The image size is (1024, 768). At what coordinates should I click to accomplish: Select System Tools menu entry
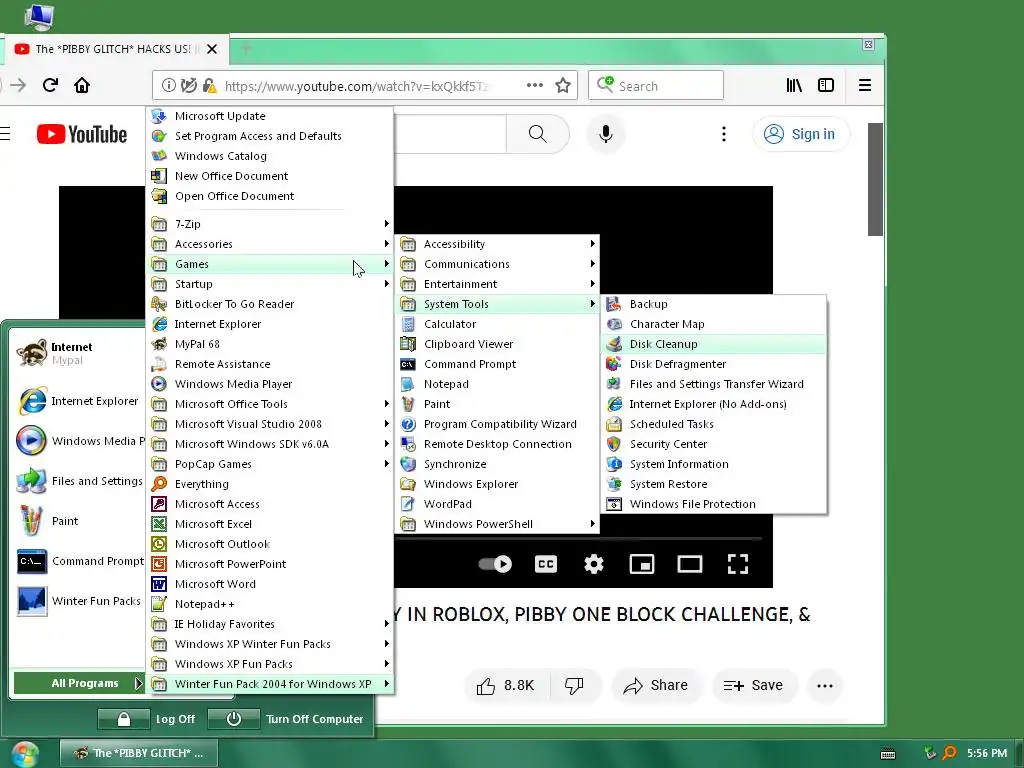[x=497, y=304]
